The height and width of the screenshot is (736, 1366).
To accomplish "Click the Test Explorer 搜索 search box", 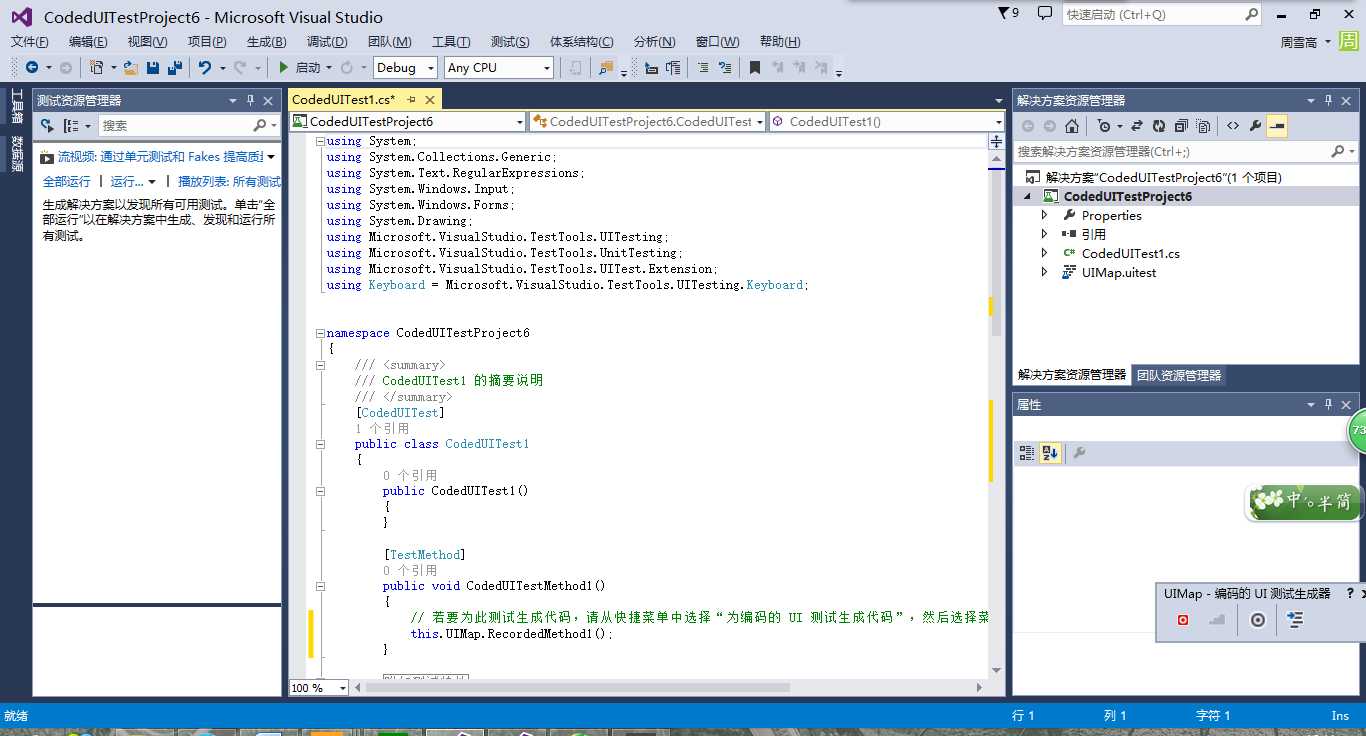I will point(175,125).
